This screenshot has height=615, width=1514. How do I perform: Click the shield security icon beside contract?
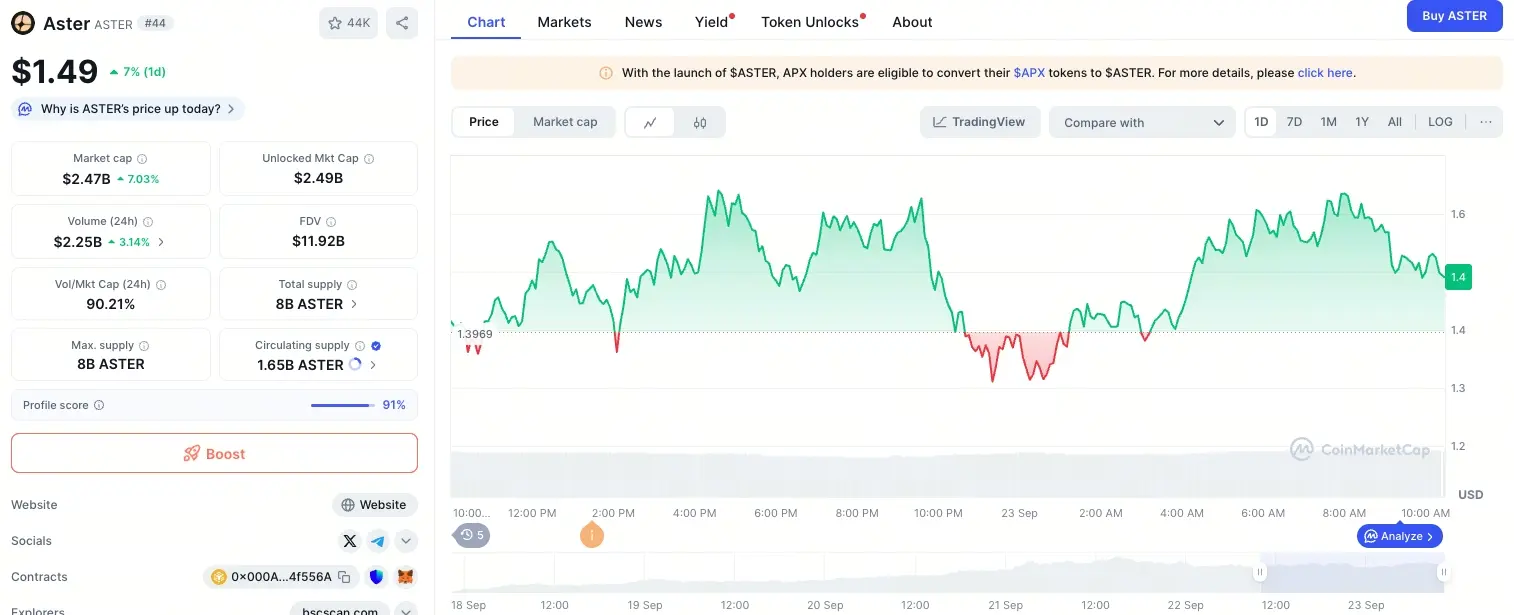[x=377, y=577]
